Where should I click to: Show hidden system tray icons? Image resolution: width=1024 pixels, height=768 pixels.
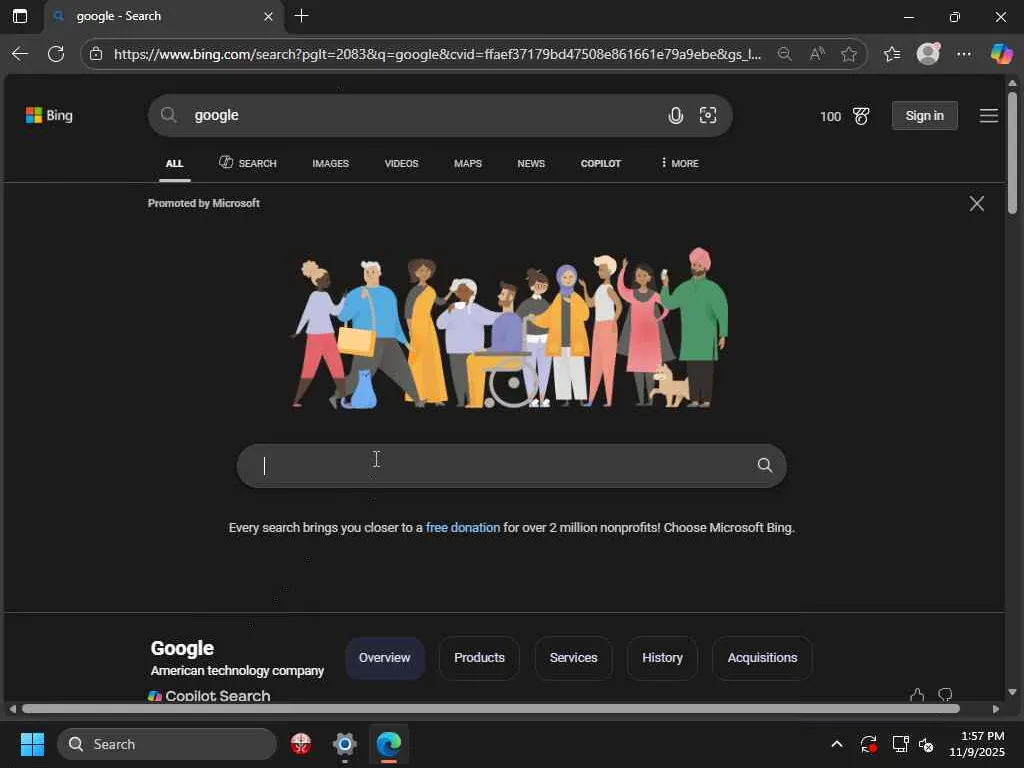837,744
